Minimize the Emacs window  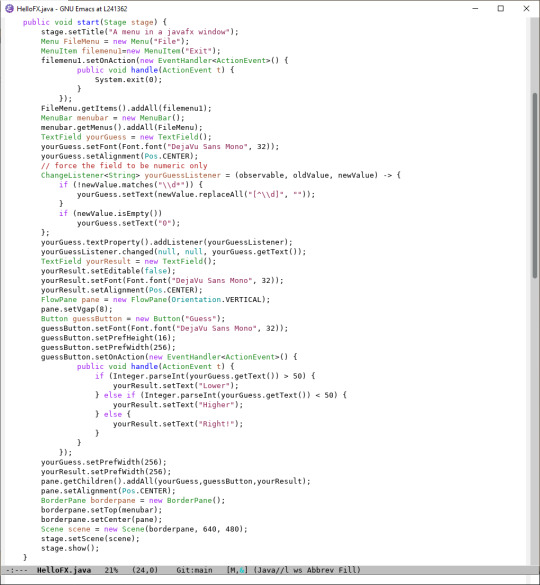pyautogui.click(x=475, y=8)
